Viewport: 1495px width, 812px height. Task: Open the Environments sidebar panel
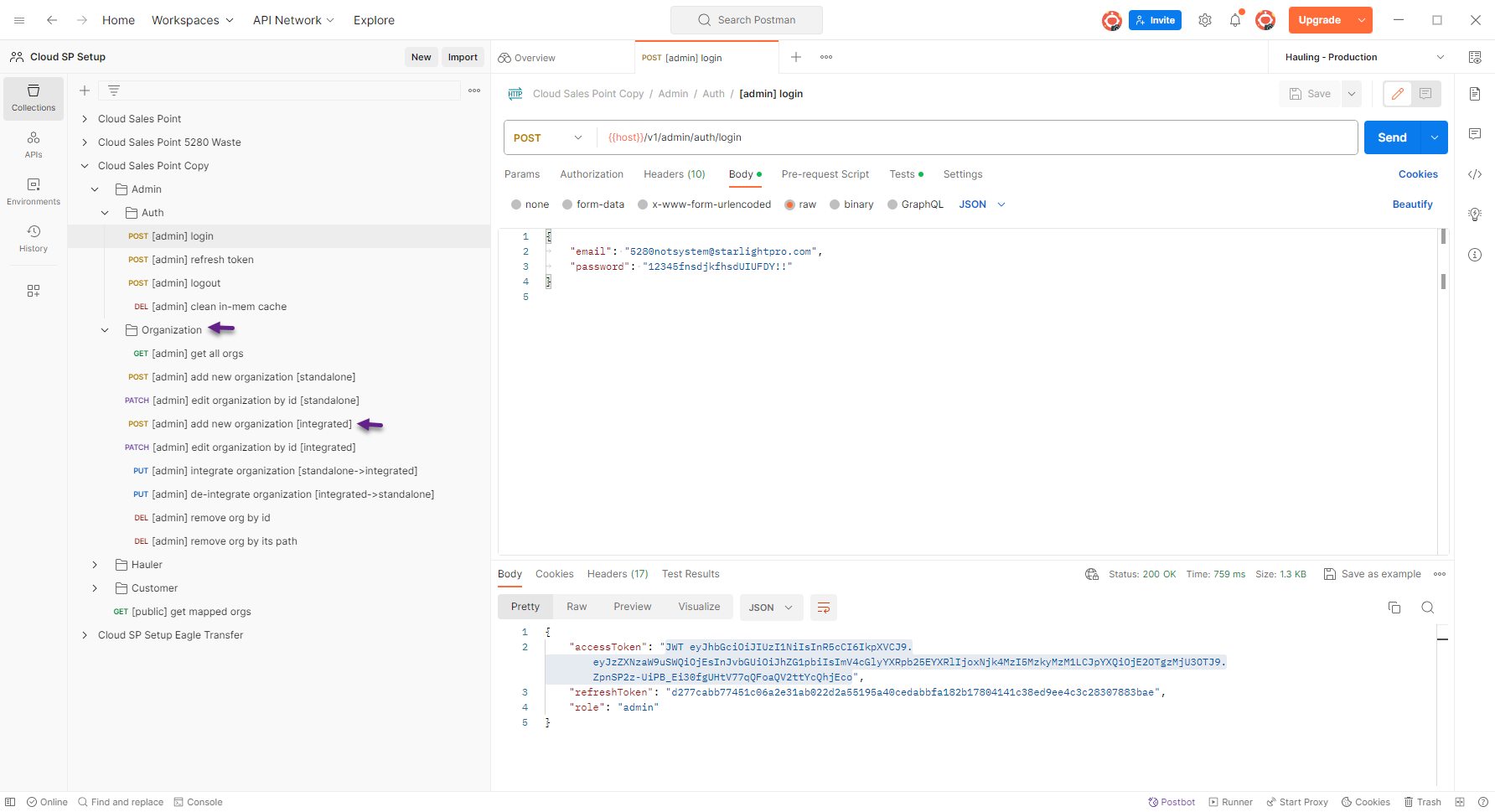tap(34, 192)
